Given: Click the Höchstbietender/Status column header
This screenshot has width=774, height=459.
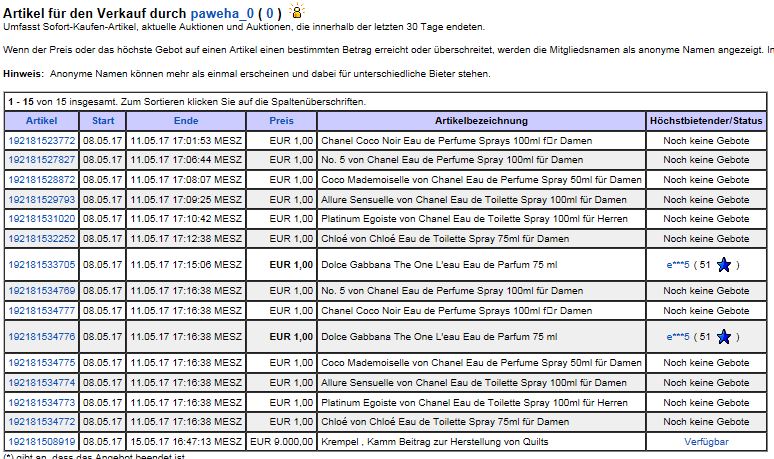Looking at the screenshot, I should pos(706,120).
